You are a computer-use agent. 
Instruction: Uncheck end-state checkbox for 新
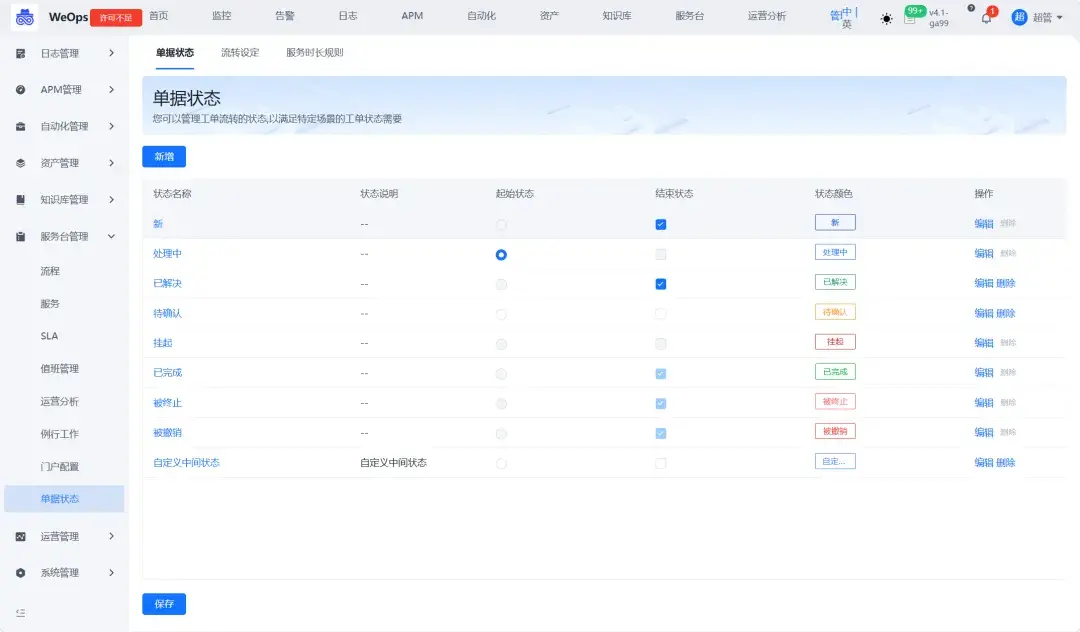[x=661, y=224]
